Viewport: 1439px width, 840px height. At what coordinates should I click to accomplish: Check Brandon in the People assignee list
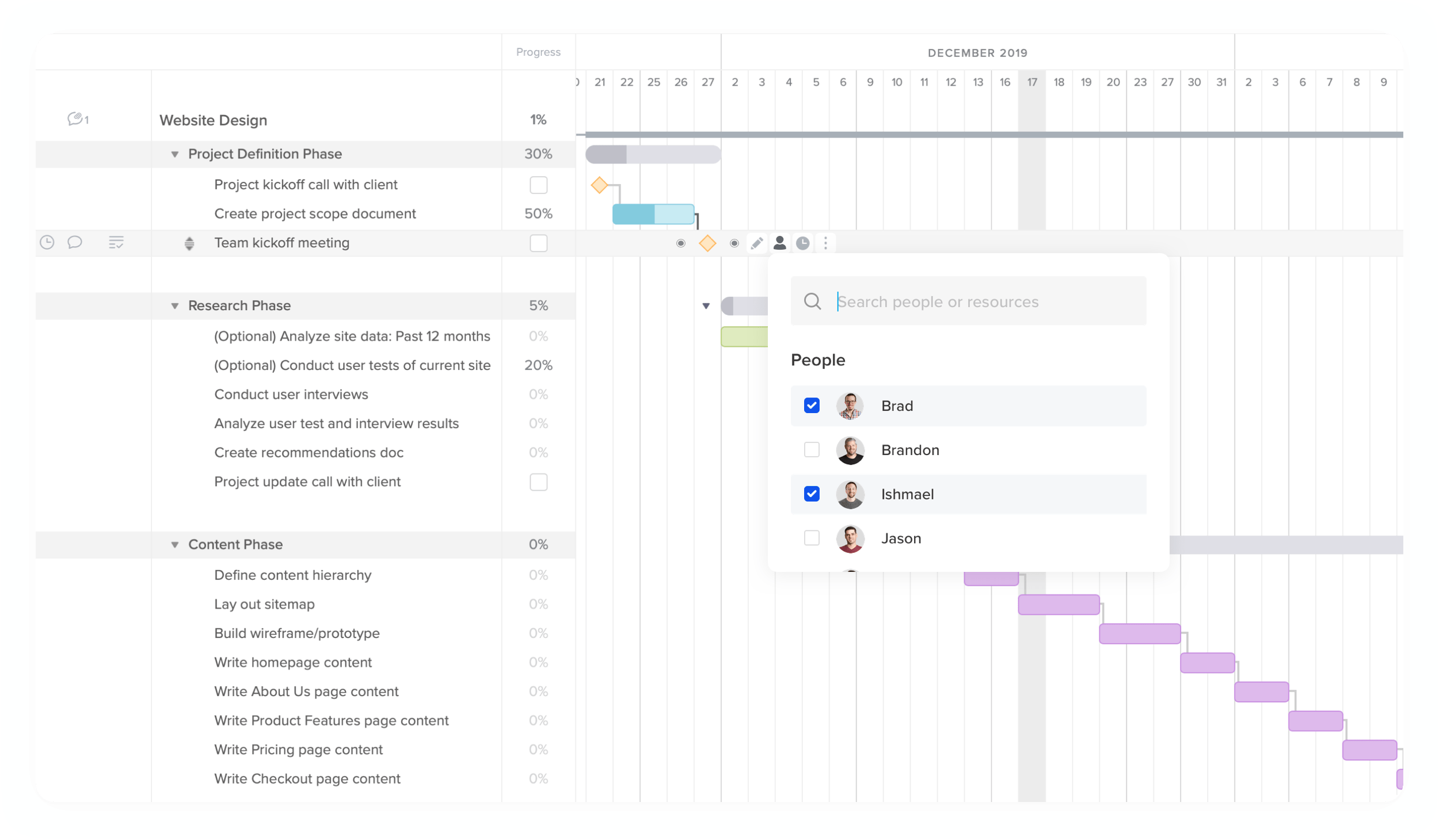click(812, 449)
